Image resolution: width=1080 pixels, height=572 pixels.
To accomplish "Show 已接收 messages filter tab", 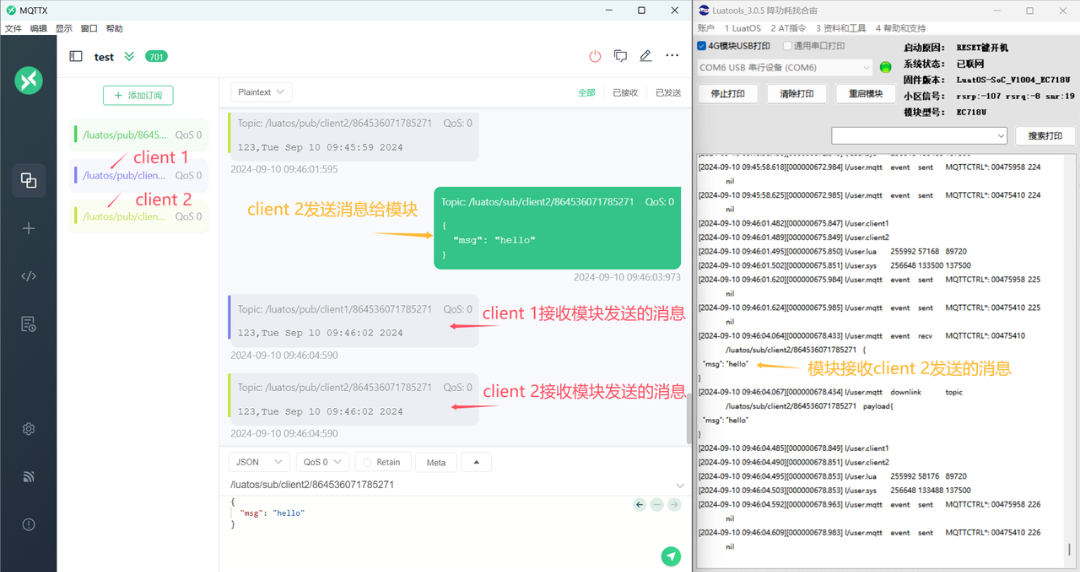I will tap(625, 92).
